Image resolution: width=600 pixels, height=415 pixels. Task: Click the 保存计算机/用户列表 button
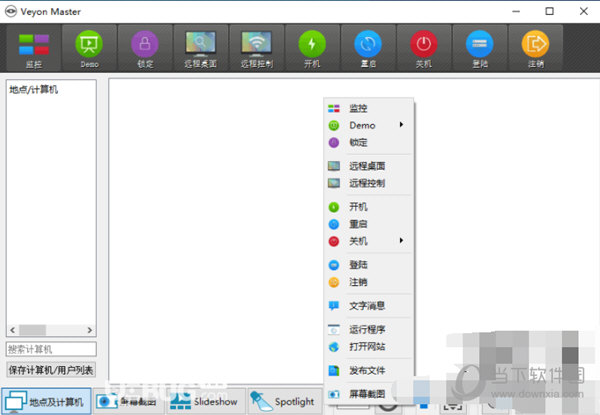tap(51, 370)
